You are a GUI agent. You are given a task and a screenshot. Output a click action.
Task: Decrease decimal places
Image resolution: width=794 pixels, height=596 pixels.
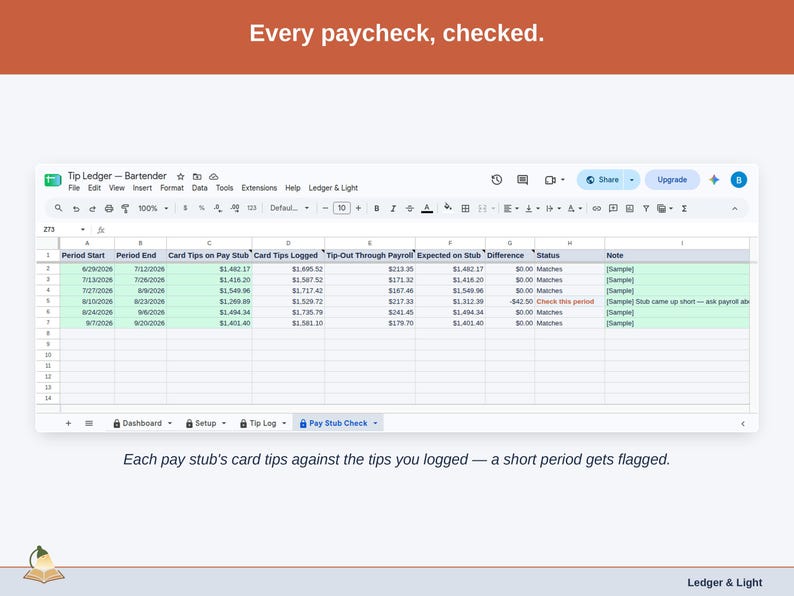[218, 208]
